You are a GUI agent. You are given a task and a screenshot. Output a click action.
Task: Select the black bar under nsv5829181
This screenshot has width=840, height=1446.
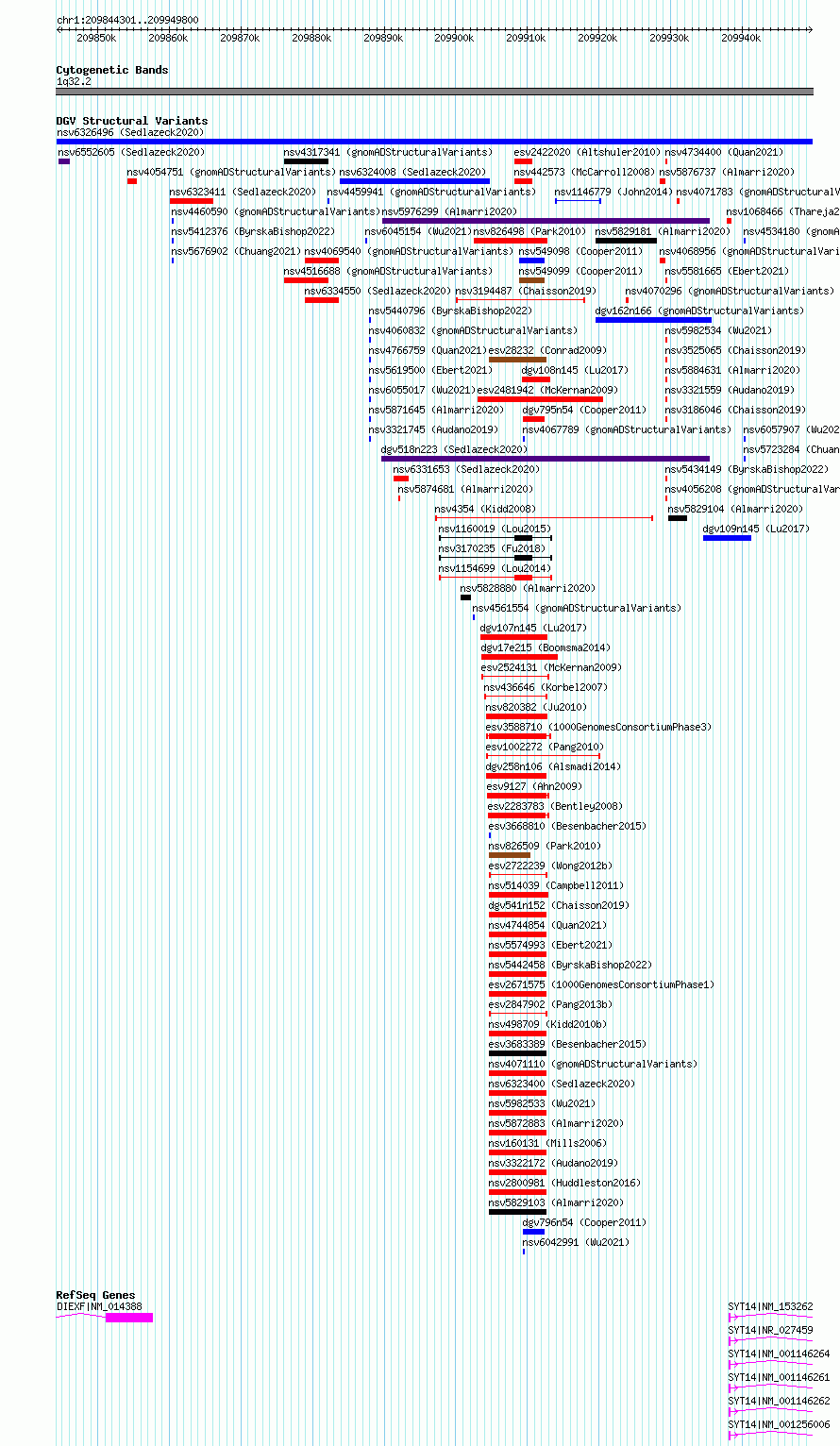(x=626, y=241)
